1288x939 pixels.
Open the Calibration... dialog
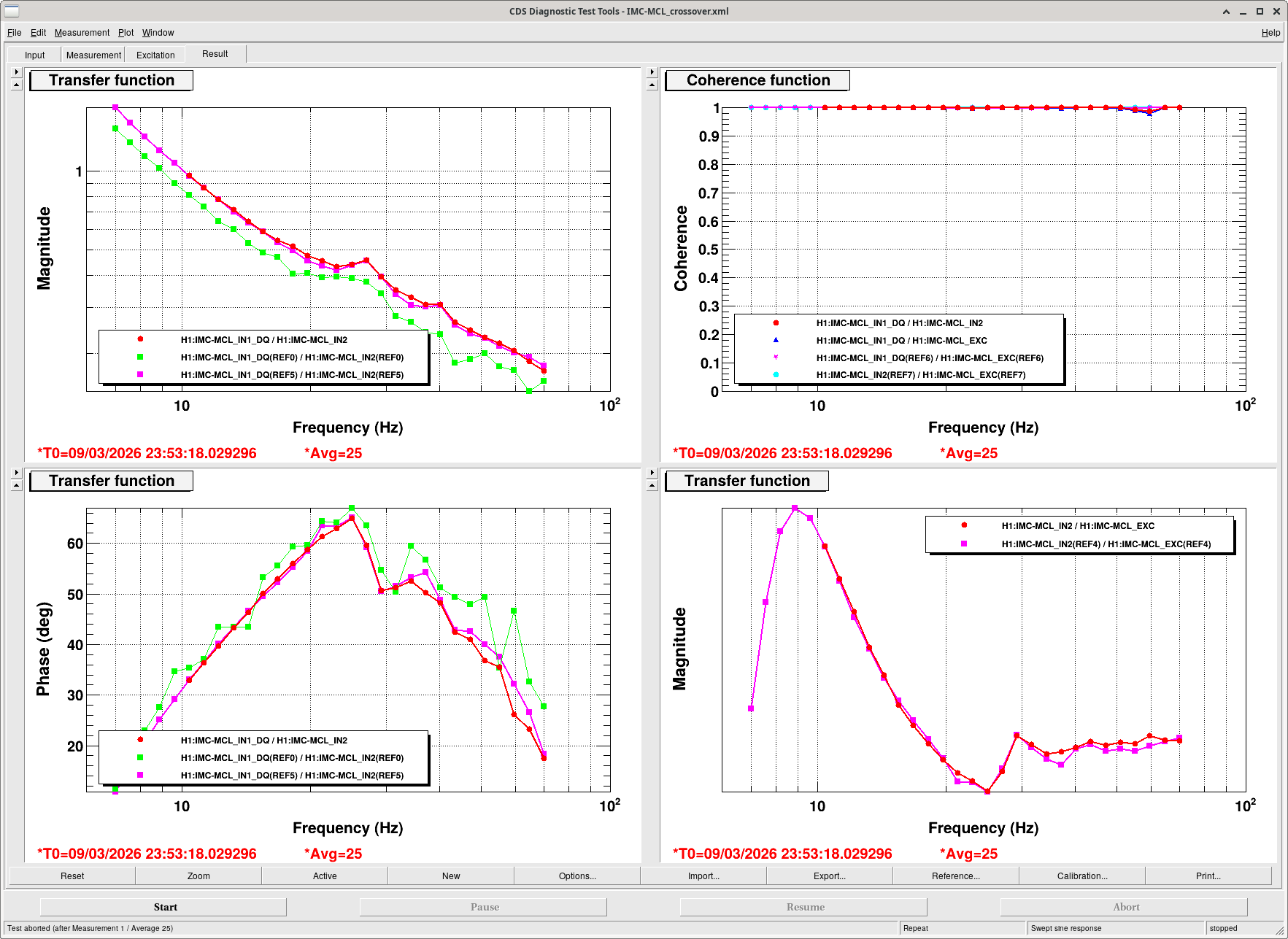click(1082, 876)
